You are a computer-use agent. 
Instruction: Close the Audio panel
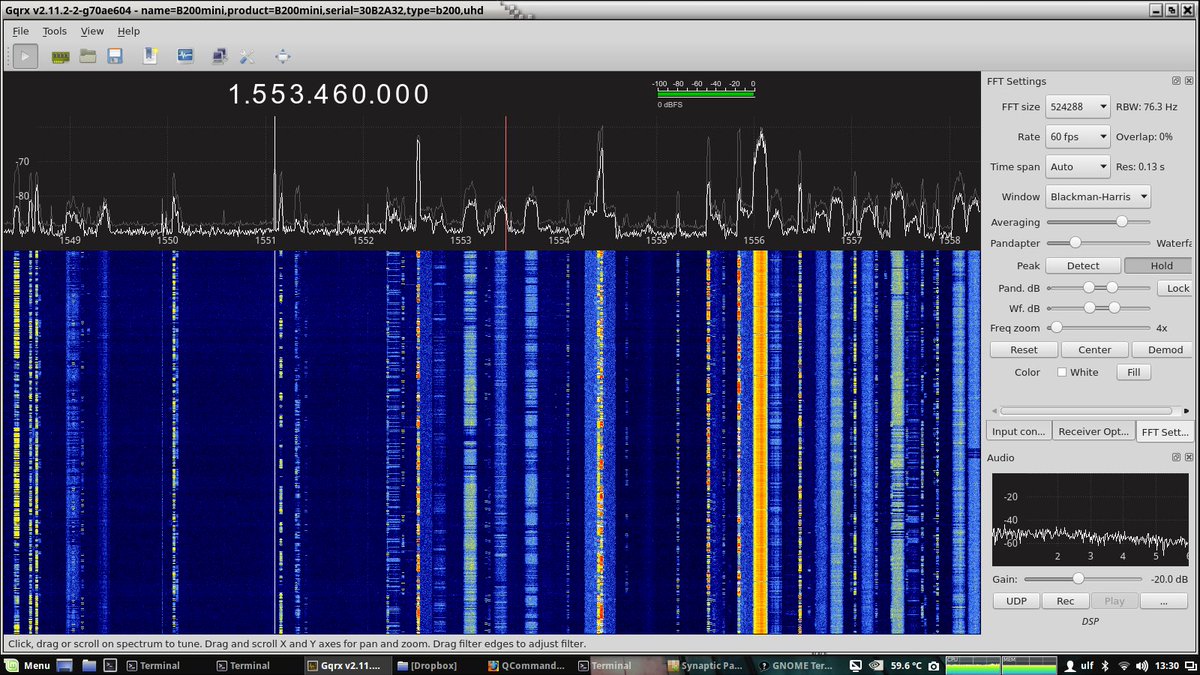(x=1189, y=457)
